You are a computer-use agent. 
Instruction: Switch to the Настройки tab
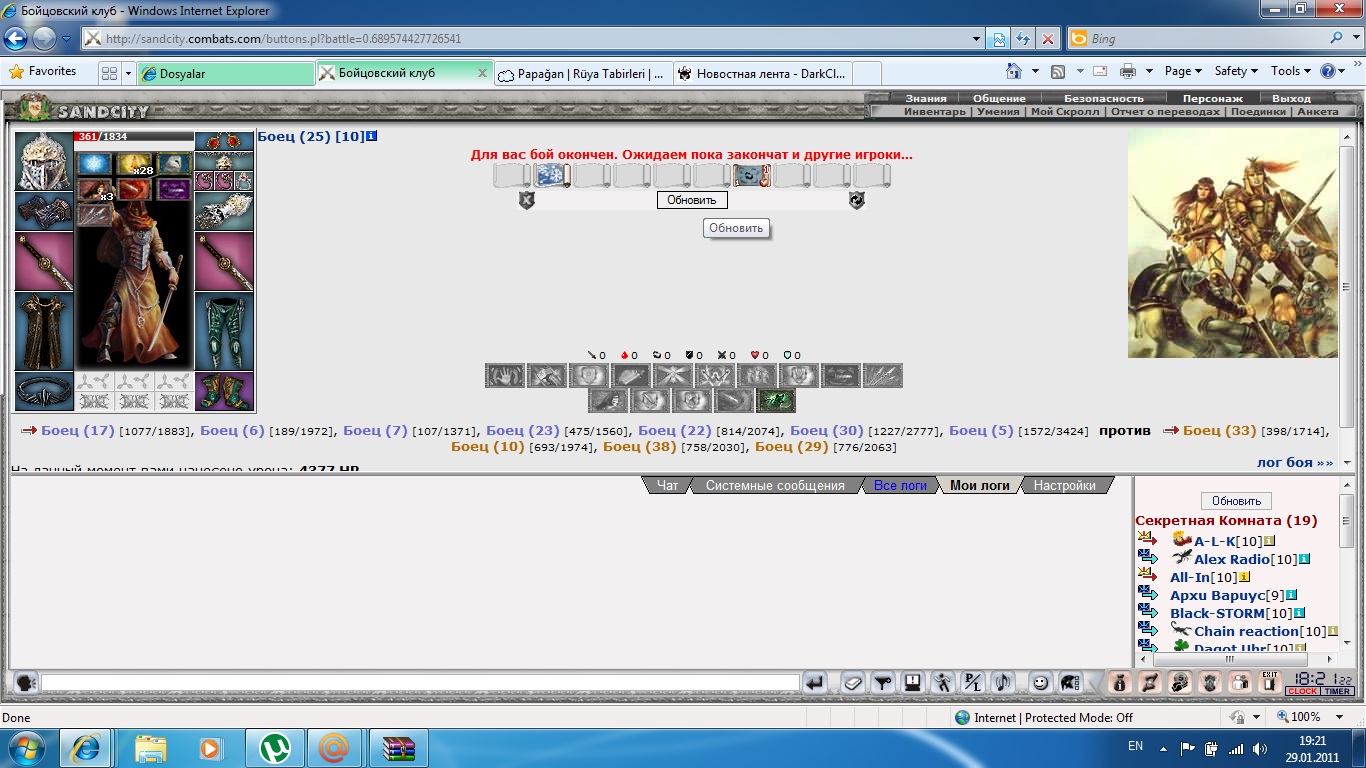click(x=1064, y=485)
